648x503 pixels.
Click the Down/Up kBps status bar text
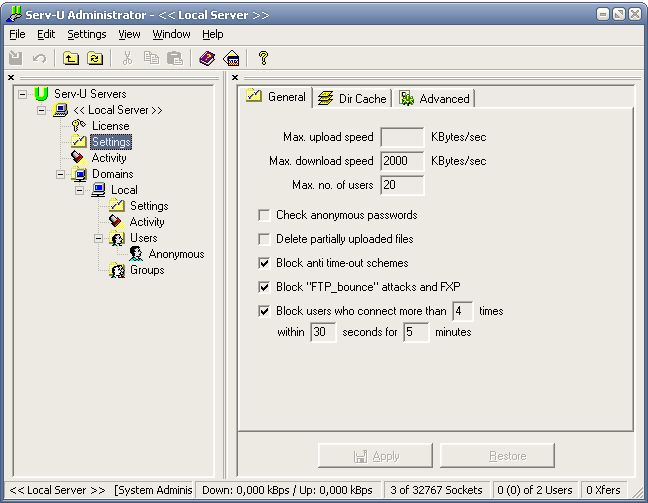[287, 490]
